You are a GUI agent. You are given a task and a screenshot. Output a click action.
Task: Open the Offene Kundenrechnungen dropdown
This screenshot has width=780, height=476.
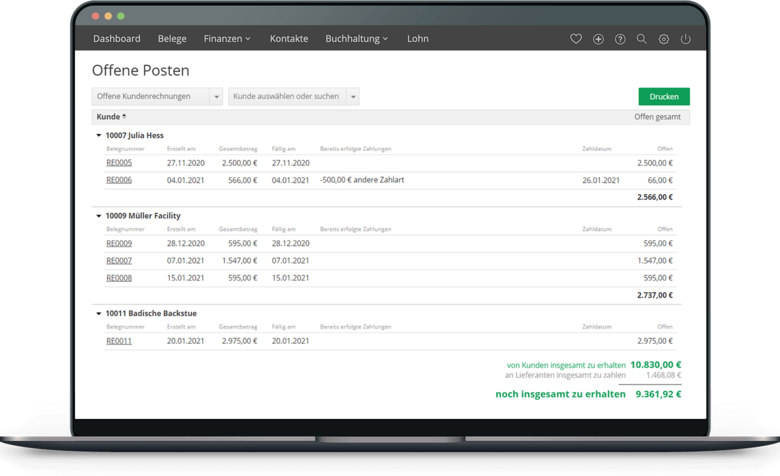coord(216,97)
